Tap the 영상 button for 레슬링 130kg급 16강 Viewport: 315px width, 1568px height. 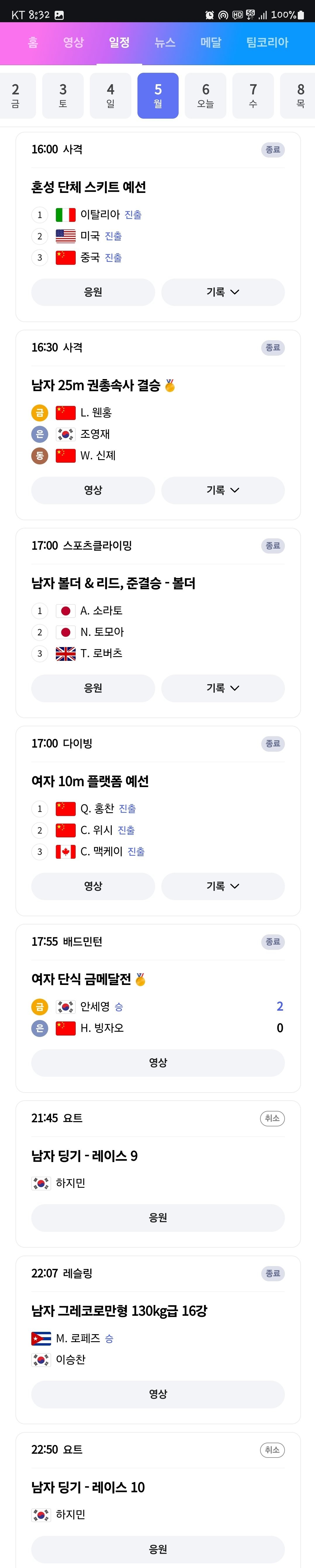click(158, 1394)
